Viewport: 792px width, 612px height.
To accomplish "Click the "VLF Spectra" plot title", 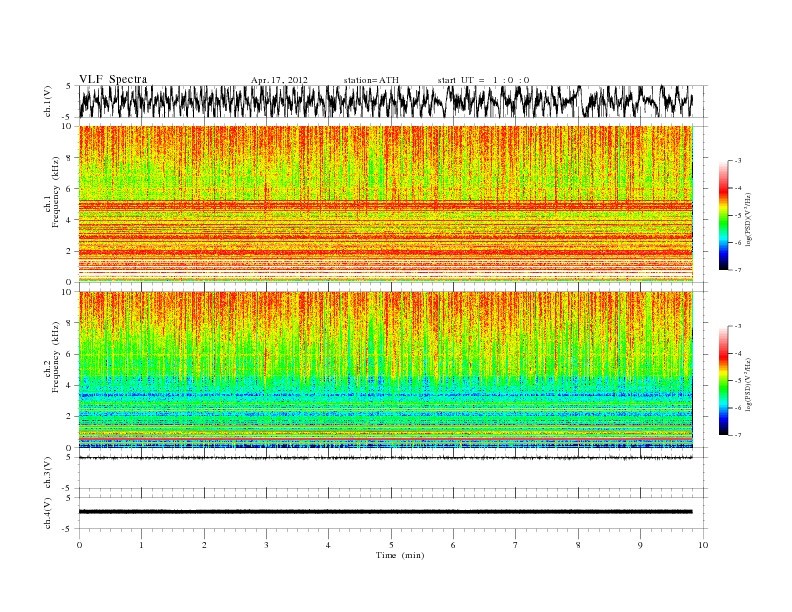I will 113,79.
